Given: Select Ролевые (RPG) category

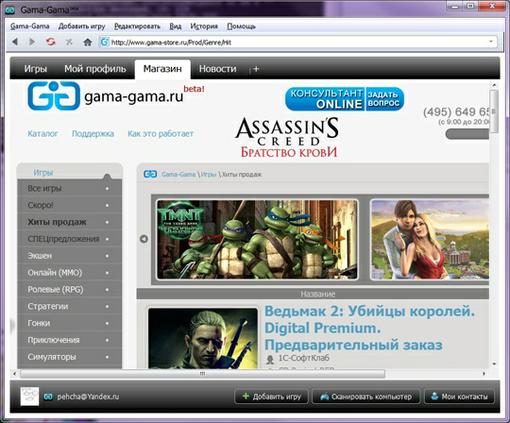Looking at the screenshot, I should pyautogui.click(x=70, y=290).
